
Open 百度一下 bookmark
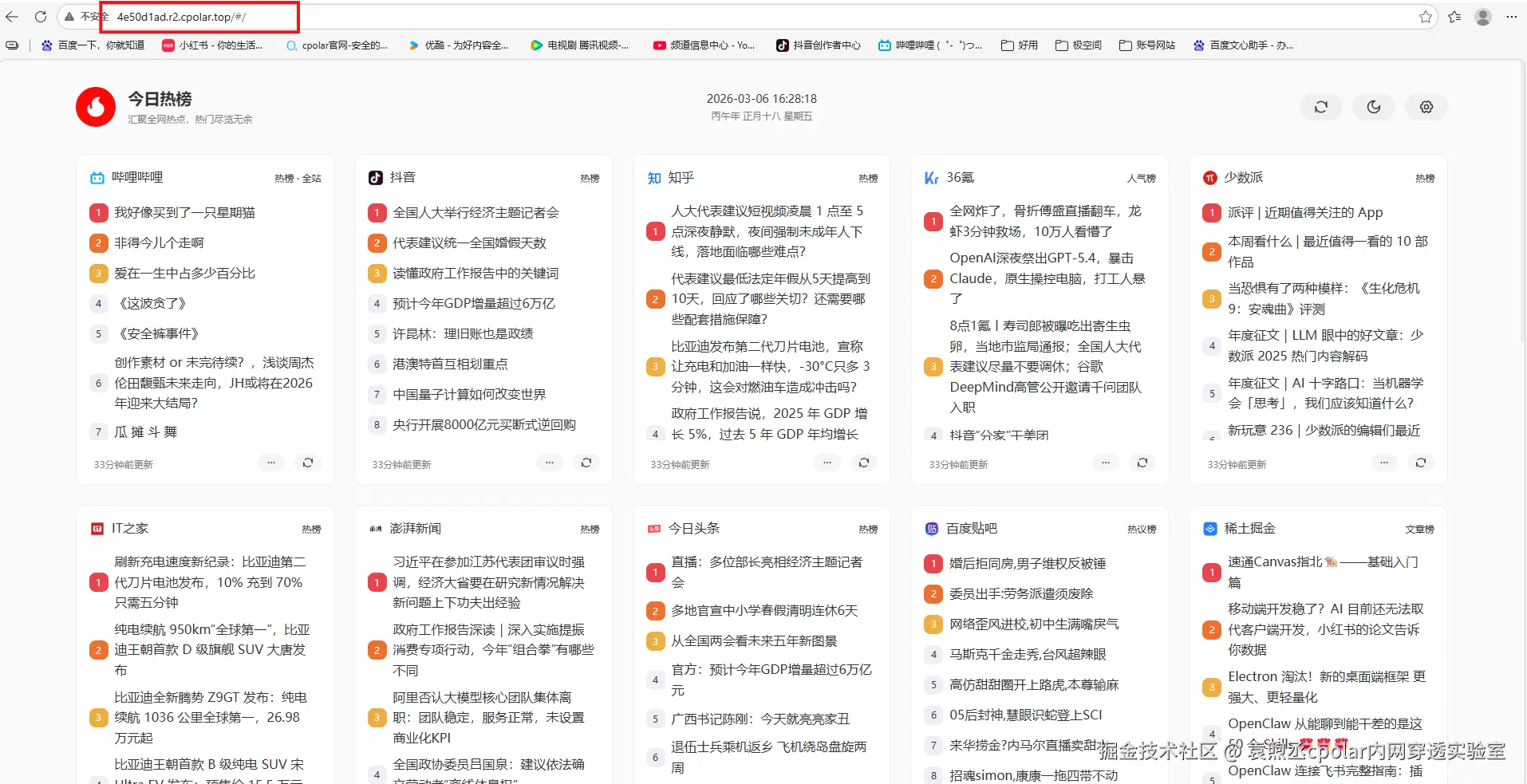point(93,45)
